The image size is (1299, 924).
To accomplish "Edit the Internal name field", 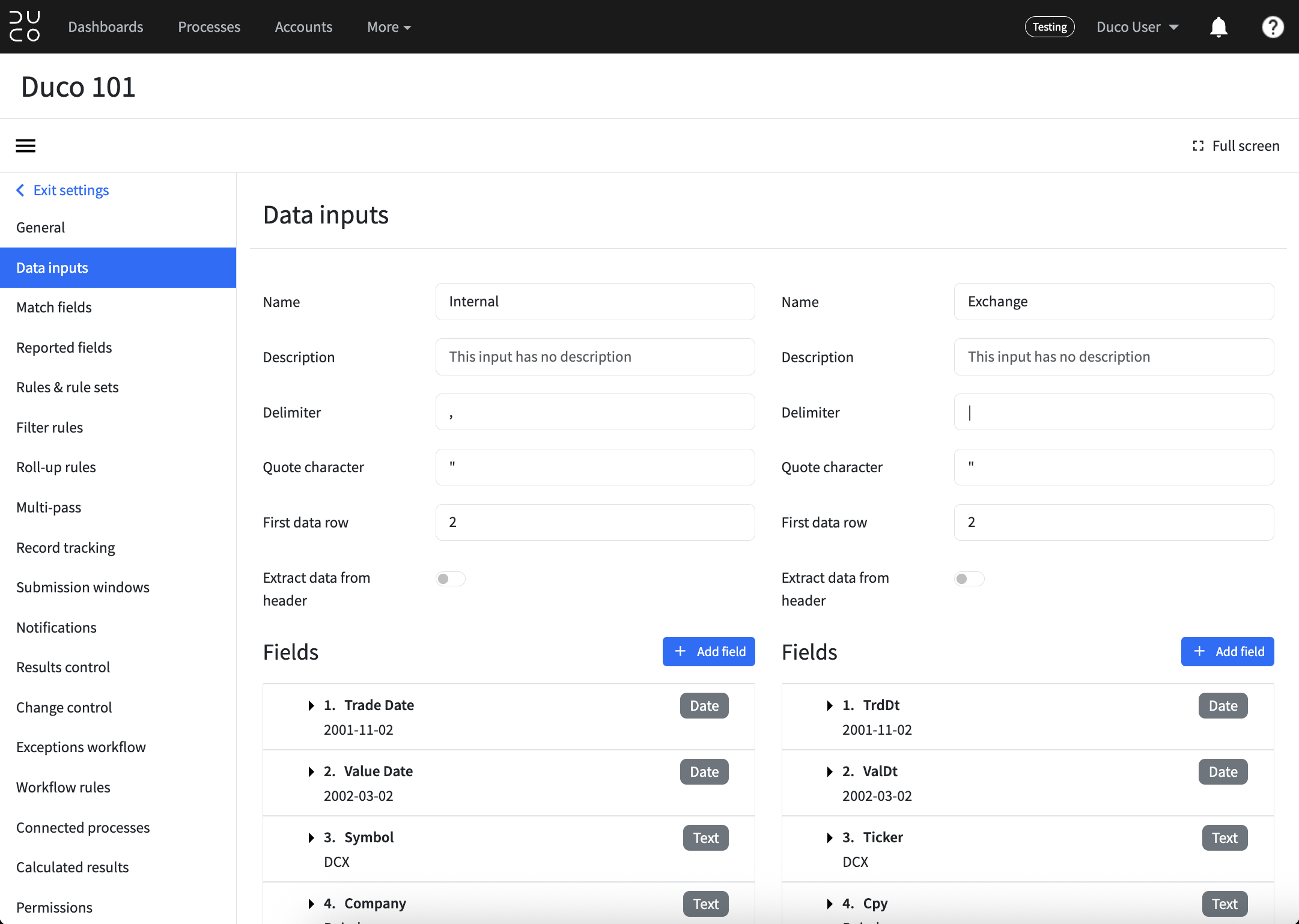I will pyautogui.click(x=595, y=302).
